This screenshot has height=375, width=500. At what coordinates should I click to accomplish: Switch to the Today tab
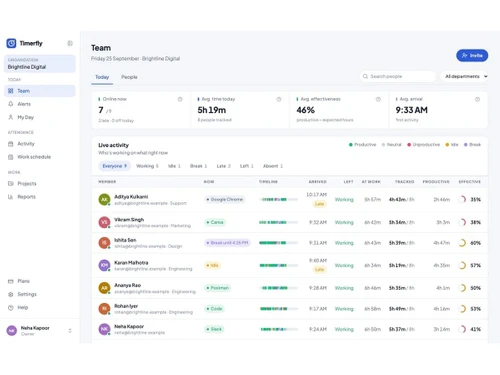102,77
